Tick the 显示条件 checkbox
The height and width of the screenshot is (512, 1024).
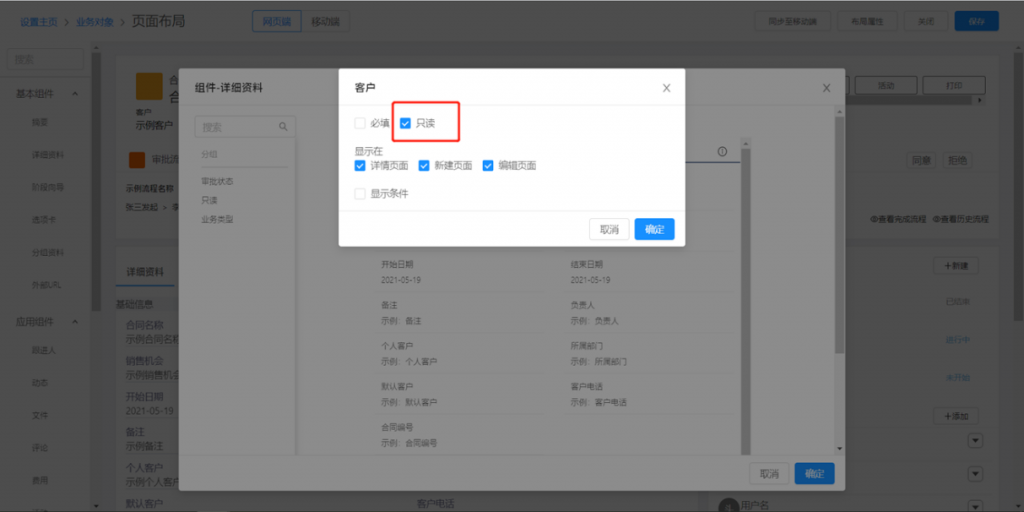[360, 194]
